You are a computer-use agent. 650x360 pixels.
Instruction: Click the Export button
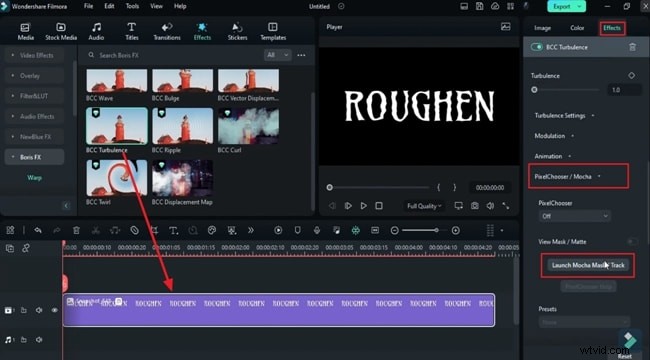click(x=566, y=6)
